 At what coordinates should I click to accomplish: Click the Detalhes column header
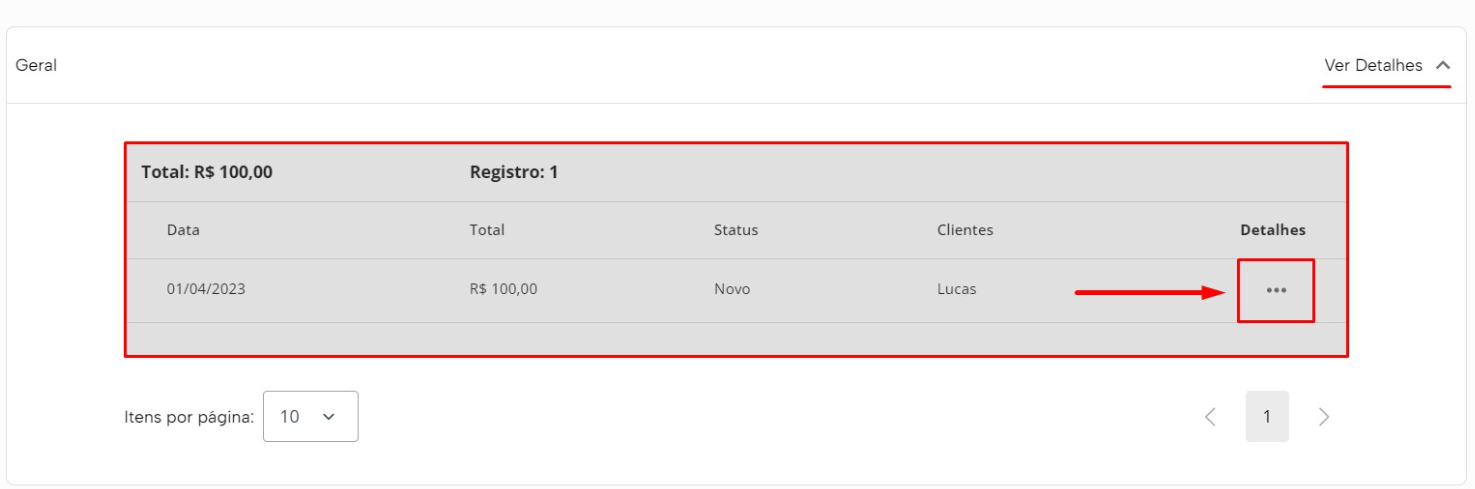pyautogui.click(x=1273, y=230)
